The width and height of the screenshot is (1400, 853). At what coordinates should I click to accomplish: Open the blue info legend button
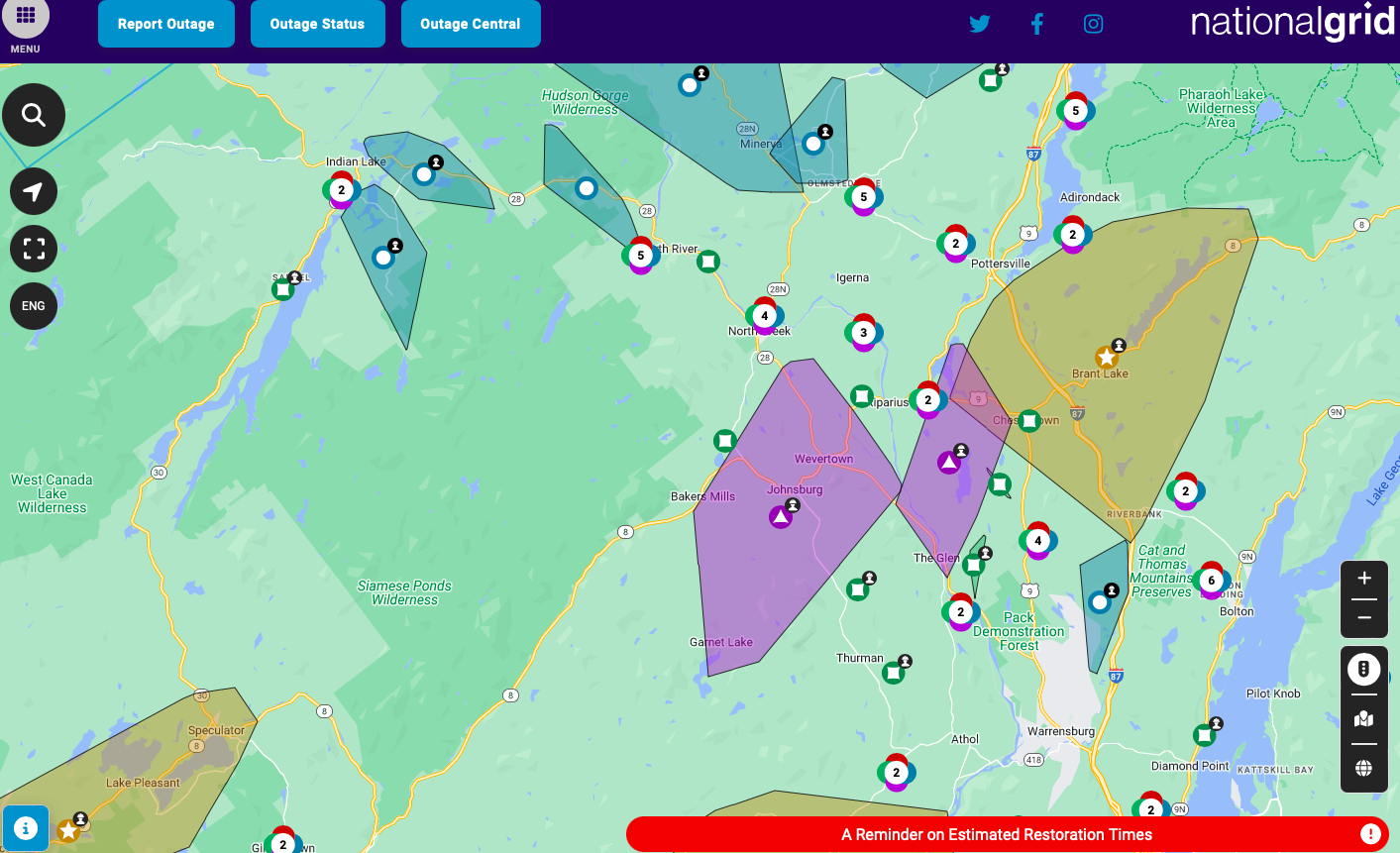pos(26,828)
